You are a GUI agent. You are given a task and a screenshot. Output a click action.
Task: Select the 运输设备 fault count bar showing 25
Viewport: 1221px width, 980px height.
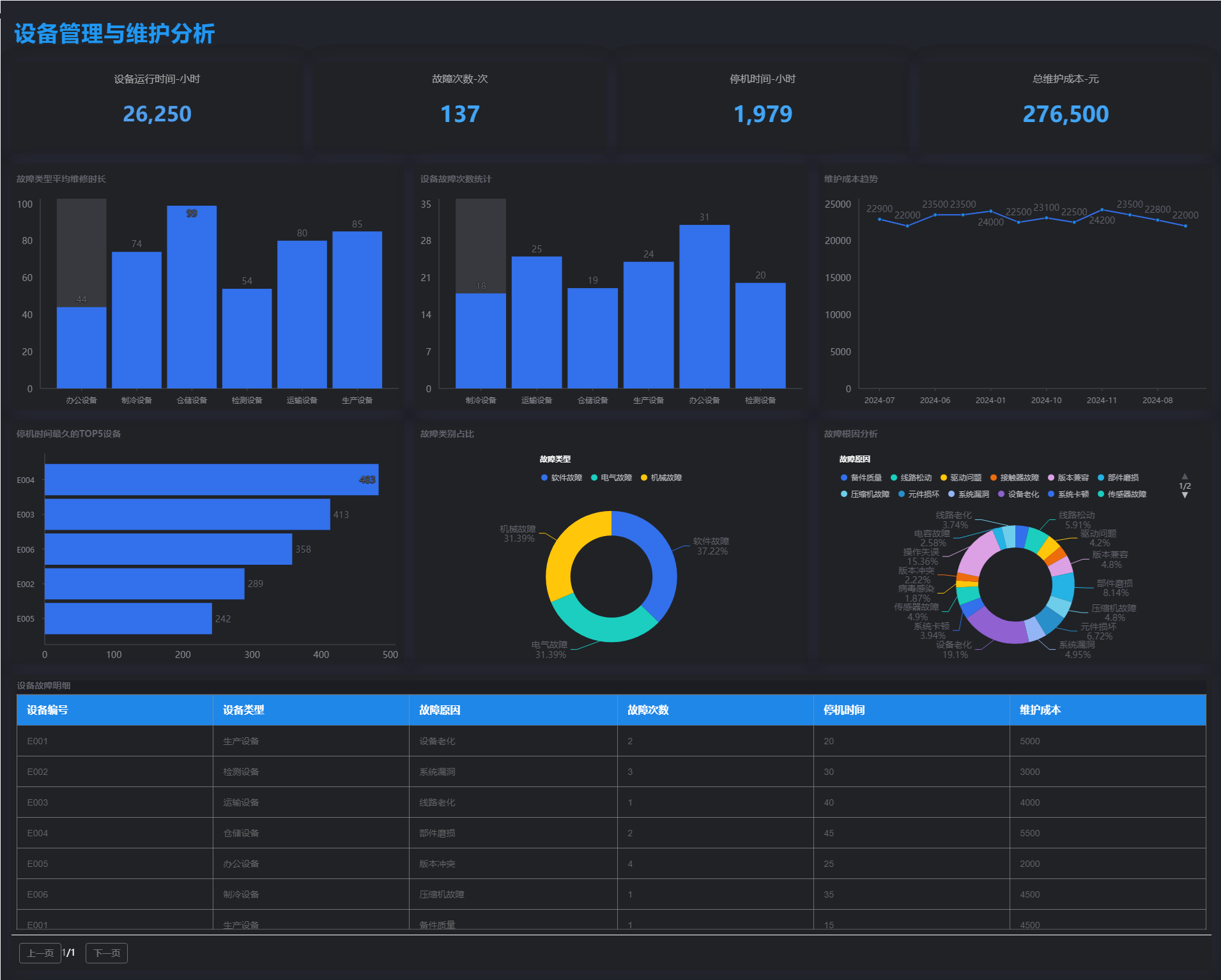coord(537,323)
